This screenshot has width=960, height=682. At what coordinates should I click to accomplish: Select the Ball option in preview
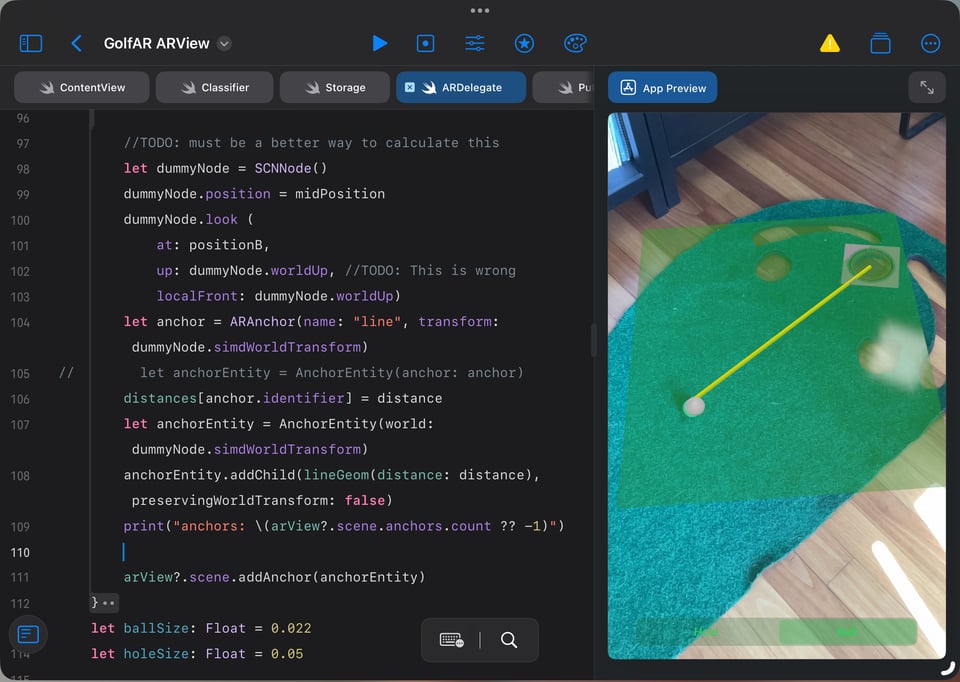pyautogui.click(x=847, y=632)
